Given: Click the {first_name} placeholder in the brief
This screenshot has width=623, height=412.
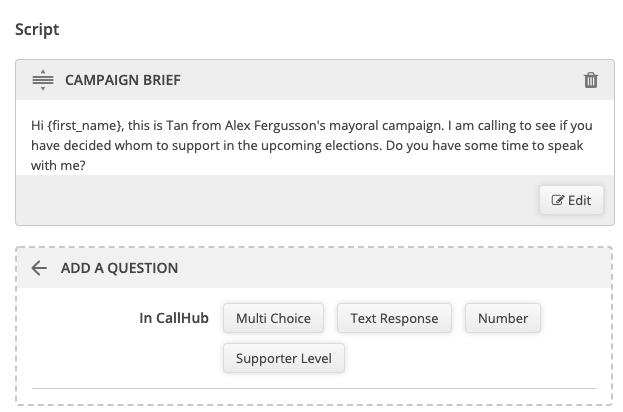Looking at the screenshot, I should pos(85,126).
